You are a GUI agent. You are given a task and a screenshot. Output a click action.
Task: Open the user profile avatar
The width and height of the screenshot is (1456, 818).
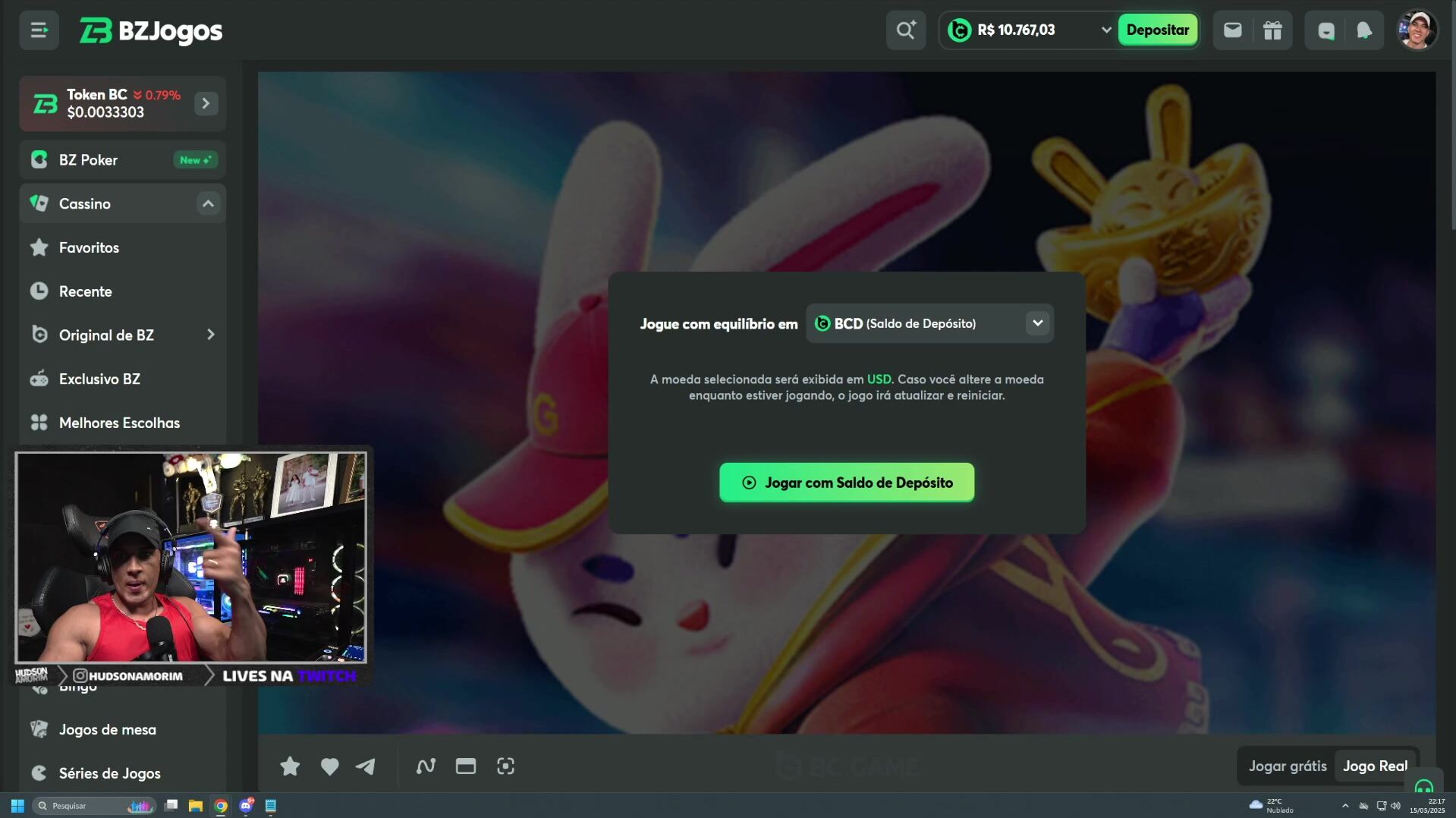[1416, 30]
